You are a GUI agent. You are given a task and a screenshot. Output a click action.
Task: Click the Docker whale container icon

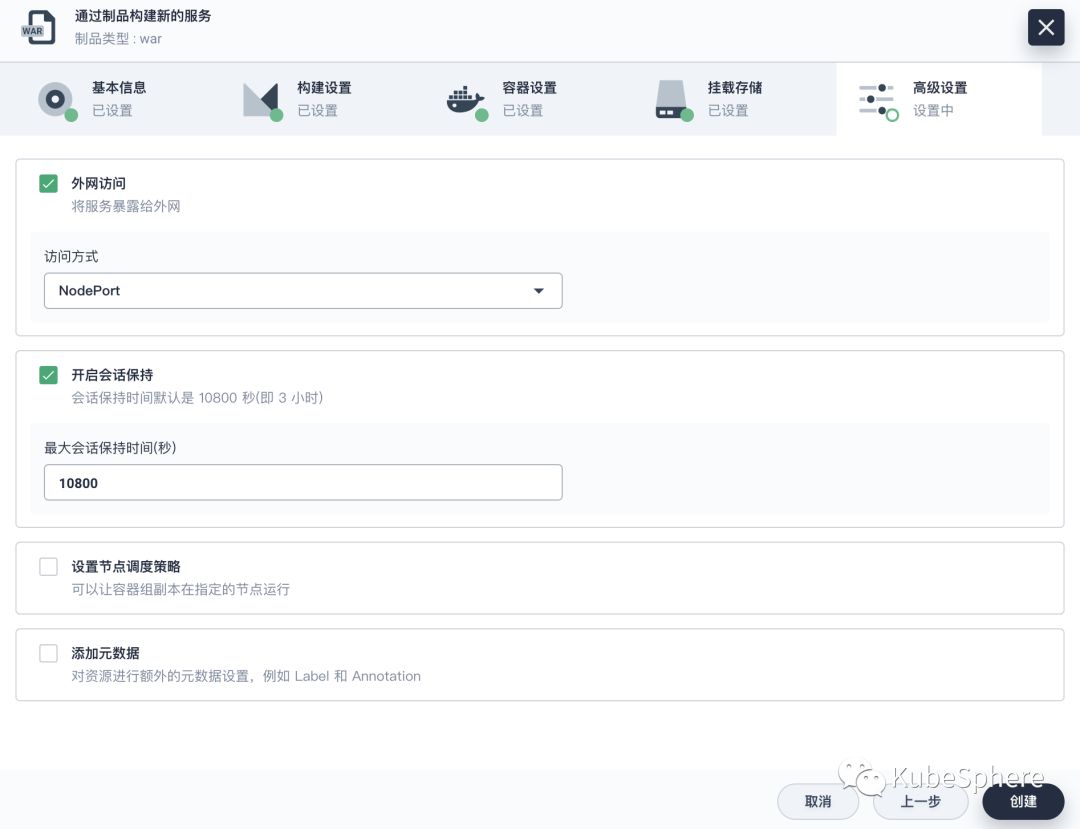pyautogui.click(x=467, y=102)
